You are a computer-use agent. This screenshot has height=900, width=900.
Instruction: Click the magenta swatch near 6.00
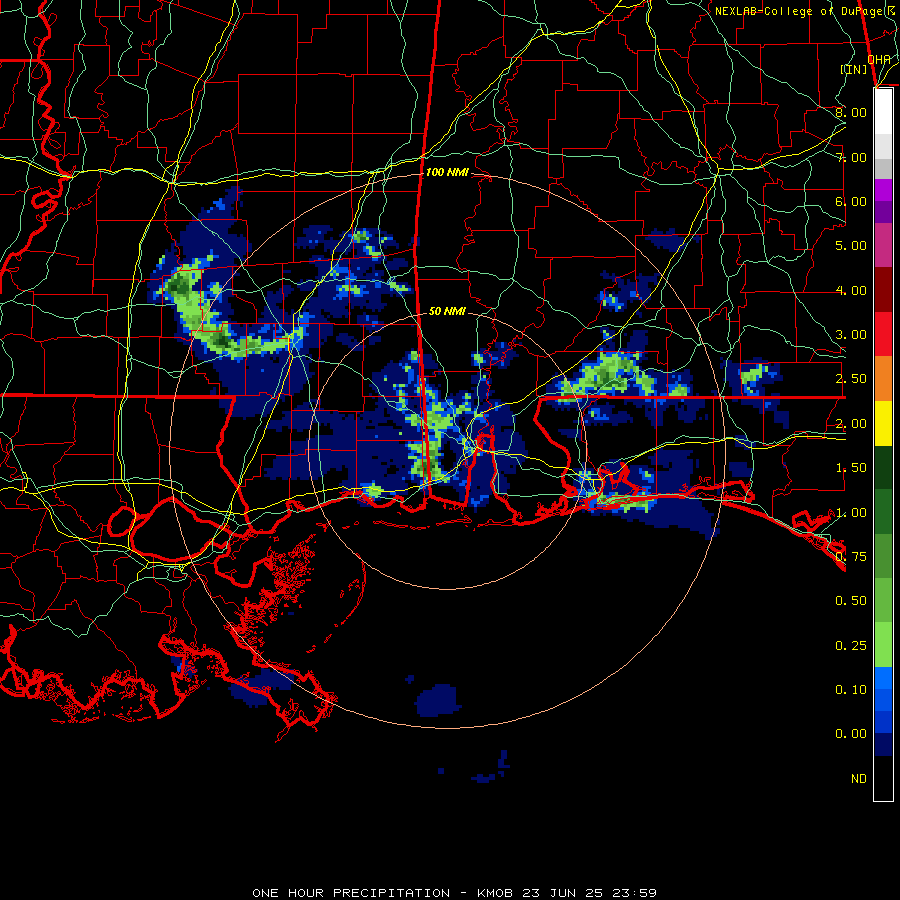(x=883, y=190)
